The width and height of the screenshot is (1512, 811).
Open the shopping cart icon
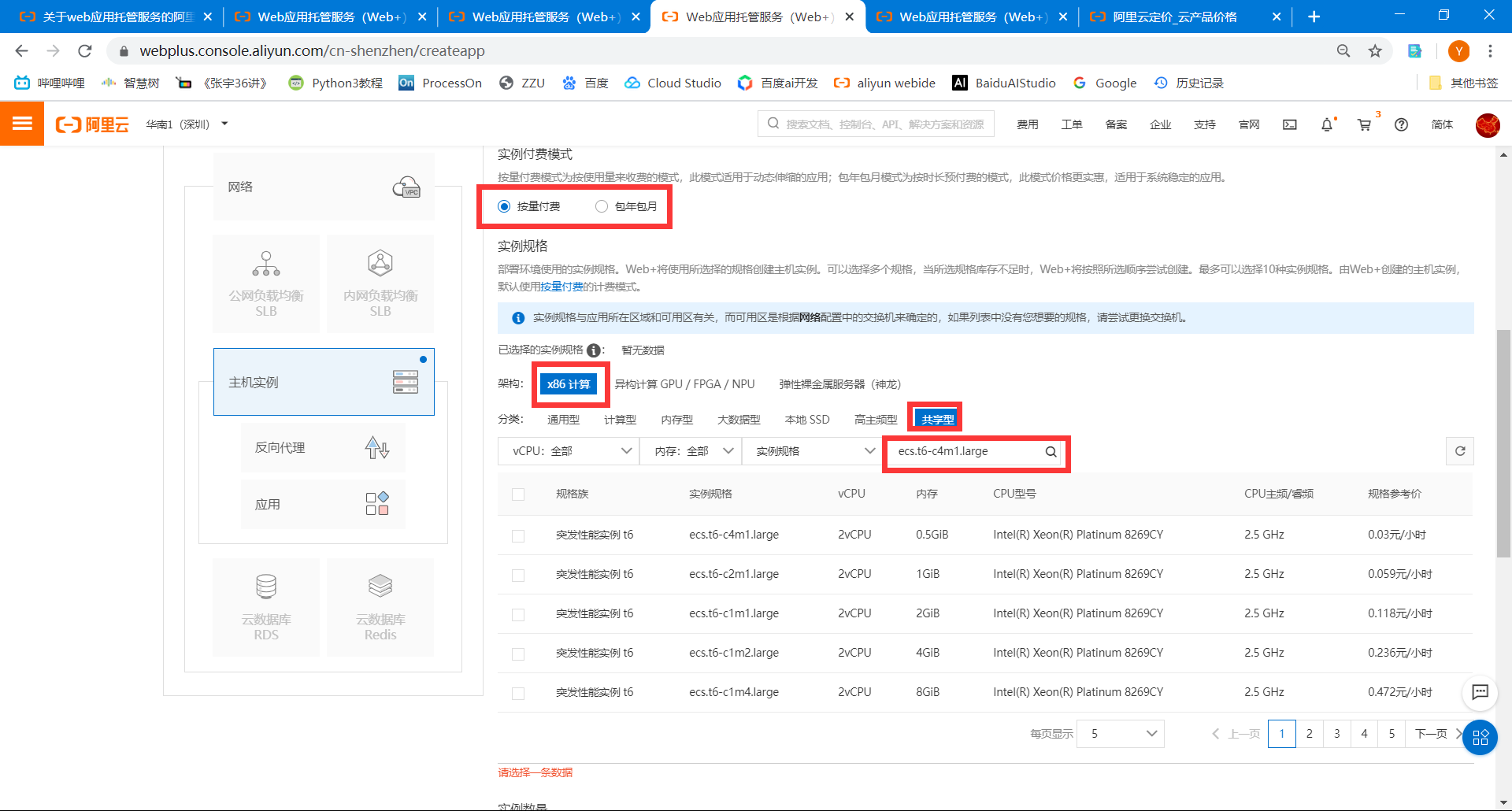[1365, 124]
